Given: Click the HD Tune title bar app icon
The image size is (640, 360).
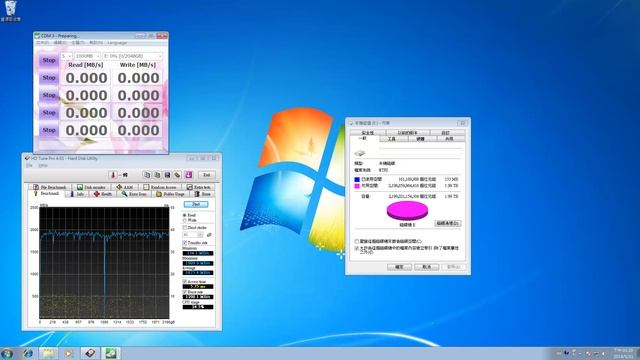Looking at the screenshot, I should pos(27,158).
